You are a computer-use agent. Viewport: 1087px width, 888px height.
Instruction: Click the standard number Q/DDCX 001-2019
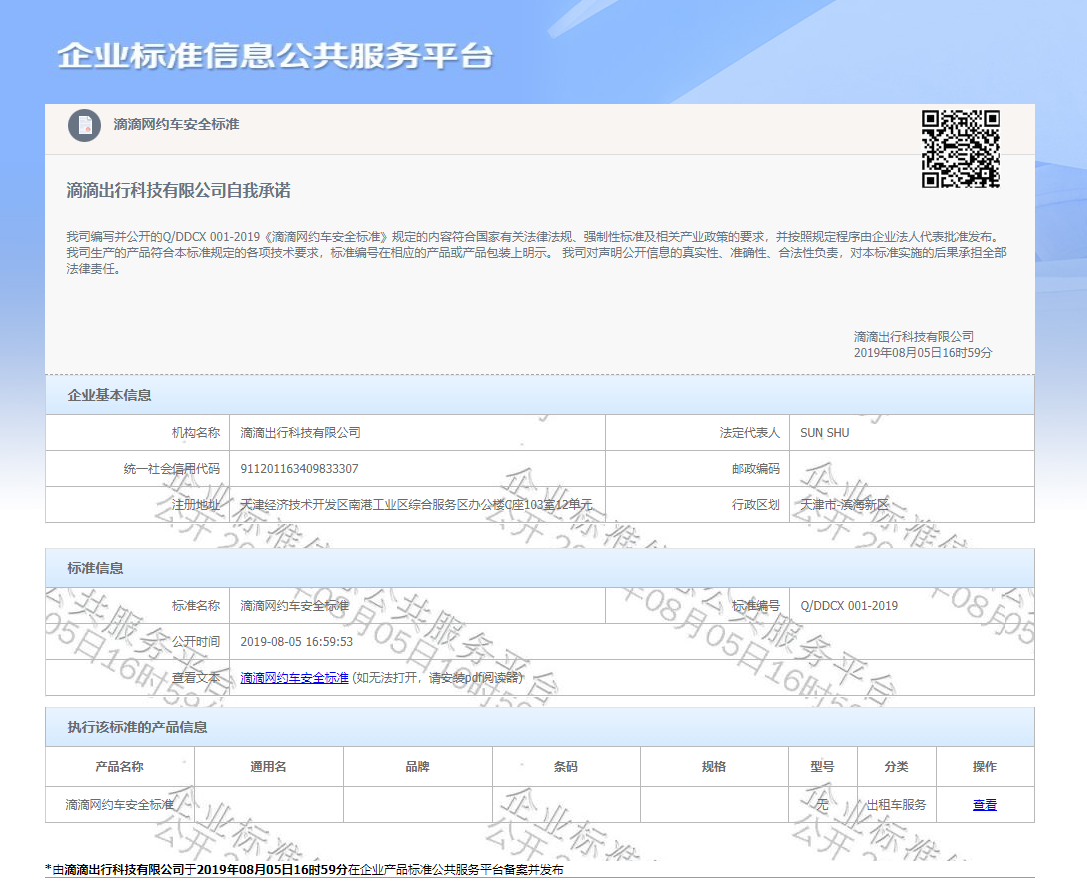(849, 606)
